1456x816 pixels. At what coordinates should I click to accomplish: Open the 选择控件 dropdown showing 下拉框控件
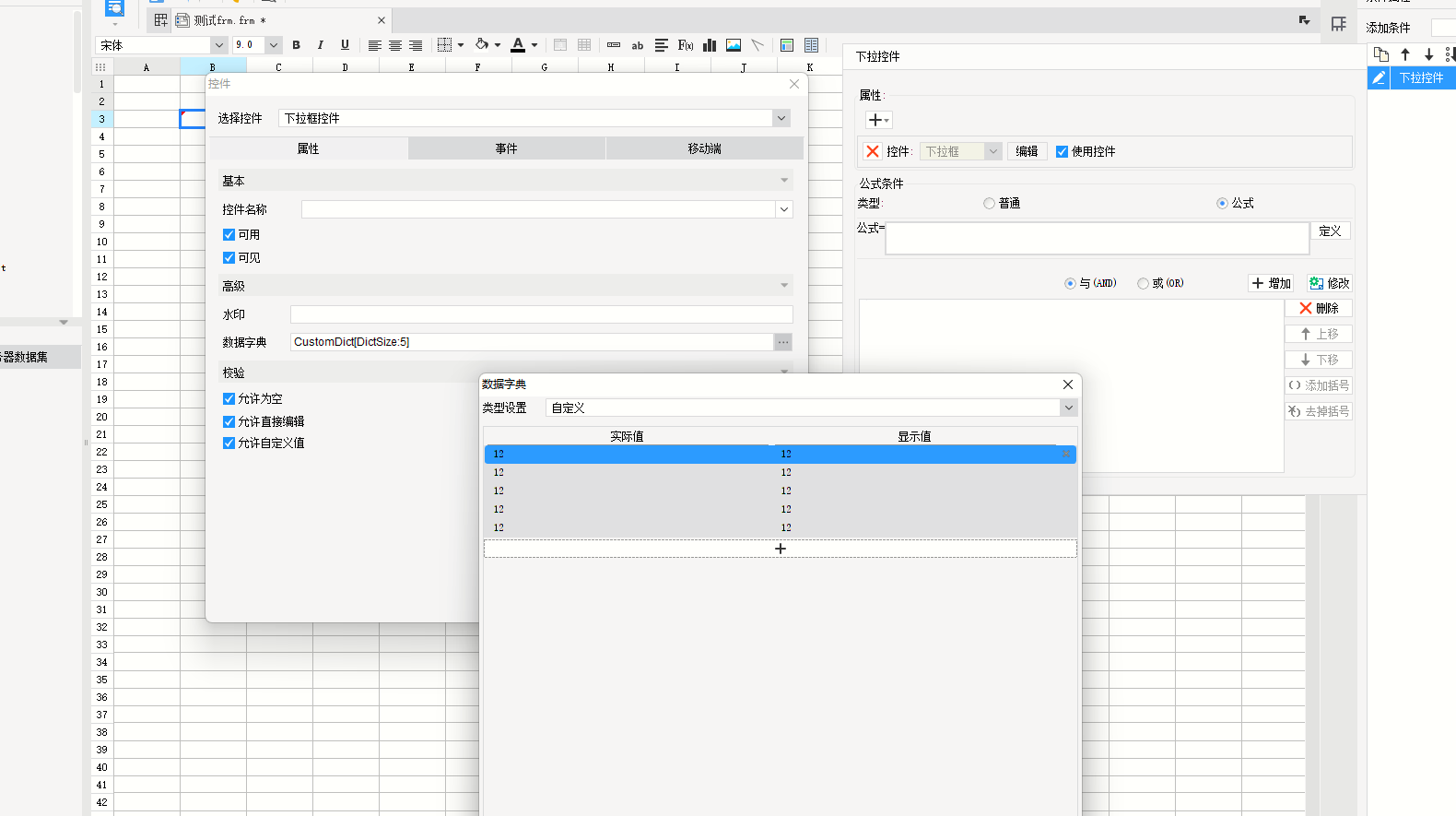(781, 118)
